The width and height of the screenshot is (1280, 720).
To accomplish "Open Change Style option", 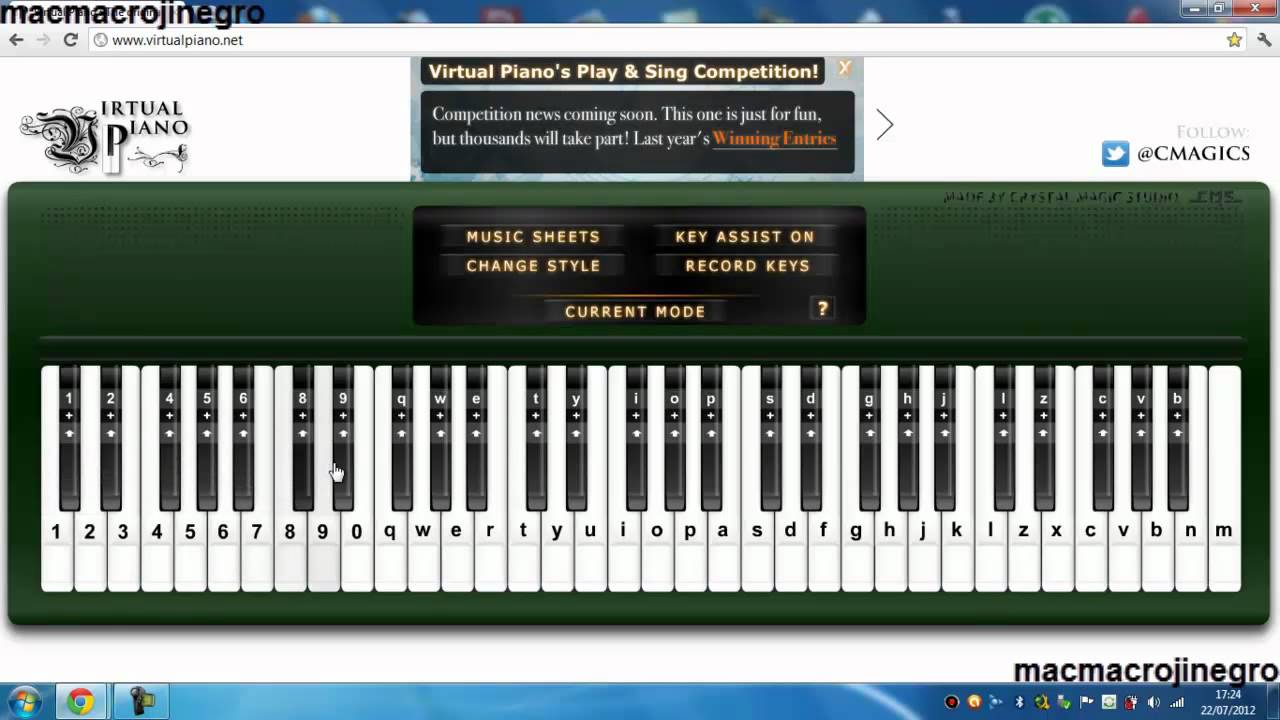I will click(x=533, y=266).
